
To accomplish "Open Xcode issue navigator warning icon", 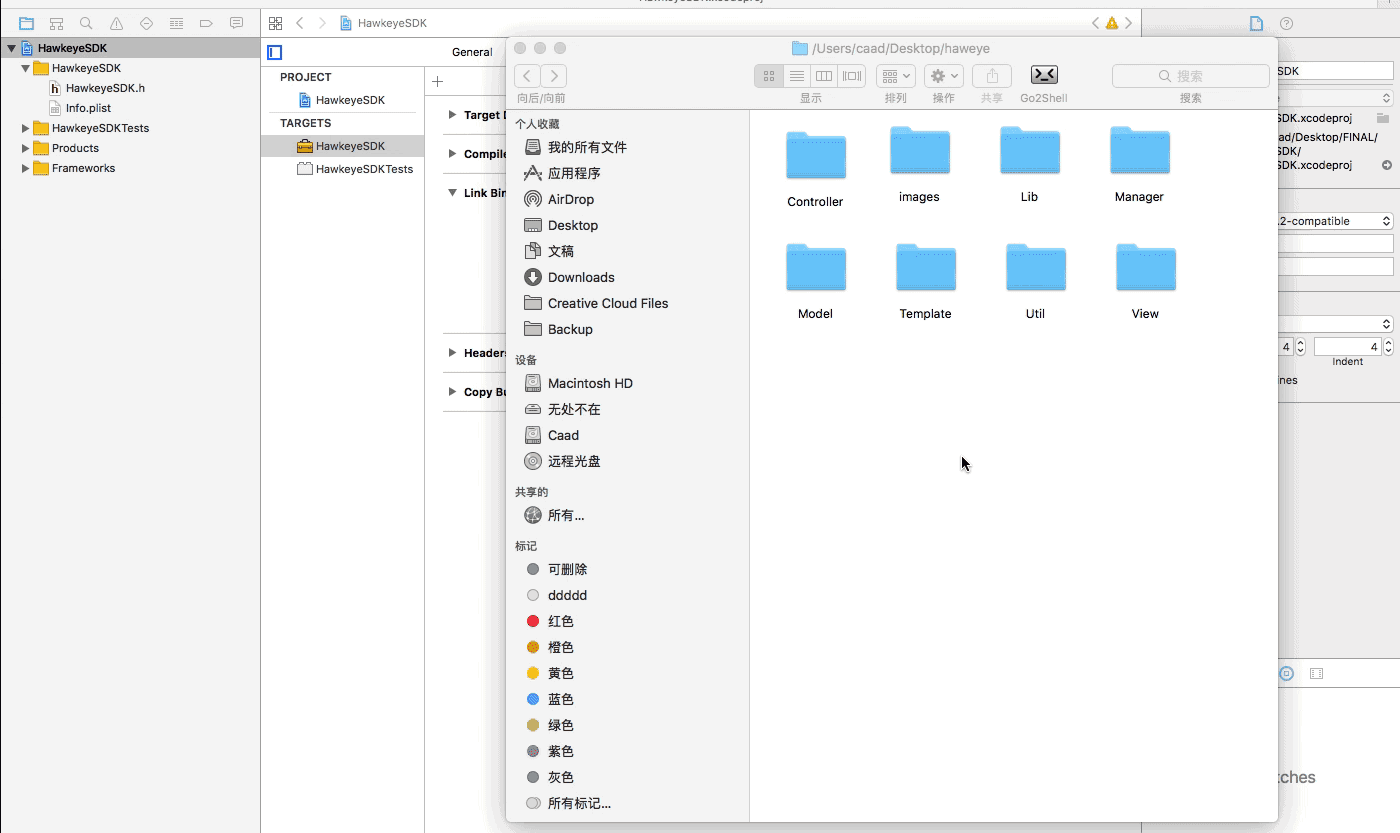I will [116, 23].
